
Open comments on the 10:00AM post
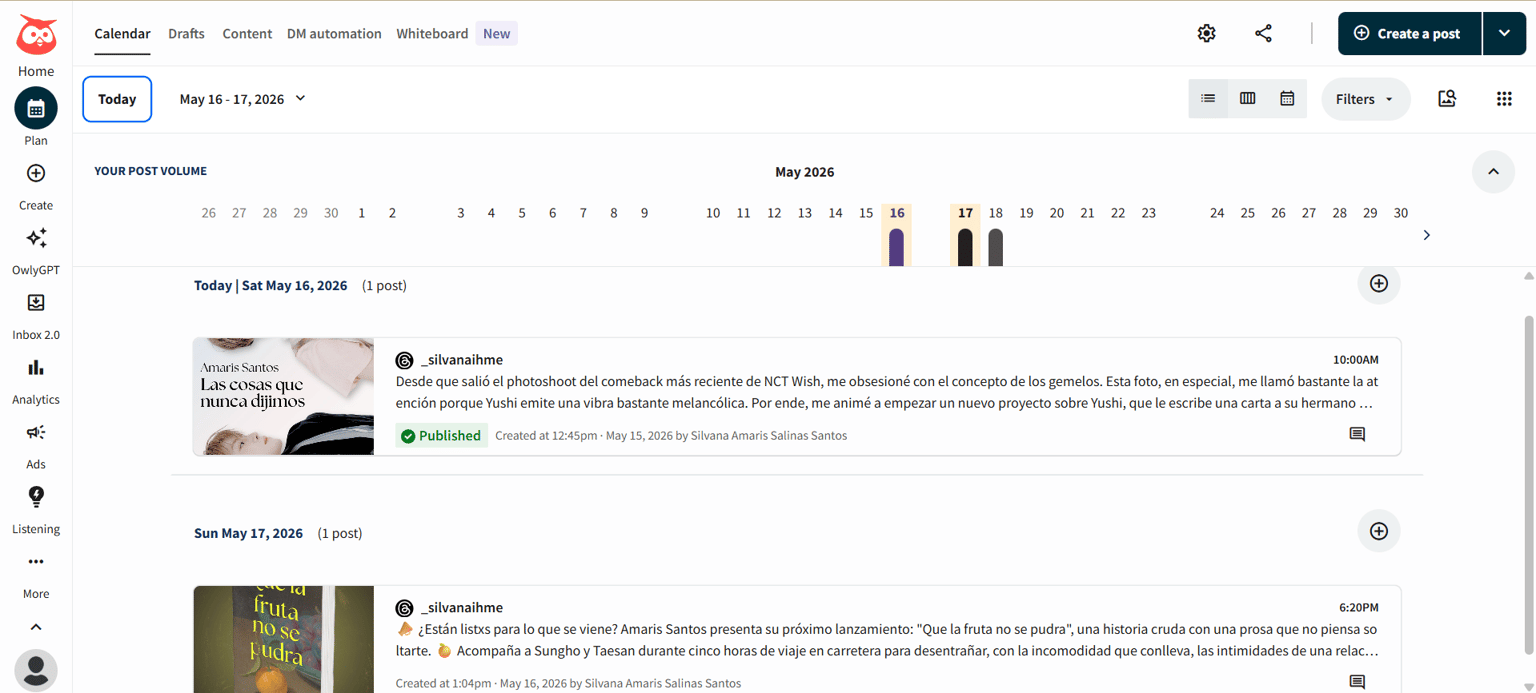pyautogui.click(x=1357, y=435)
